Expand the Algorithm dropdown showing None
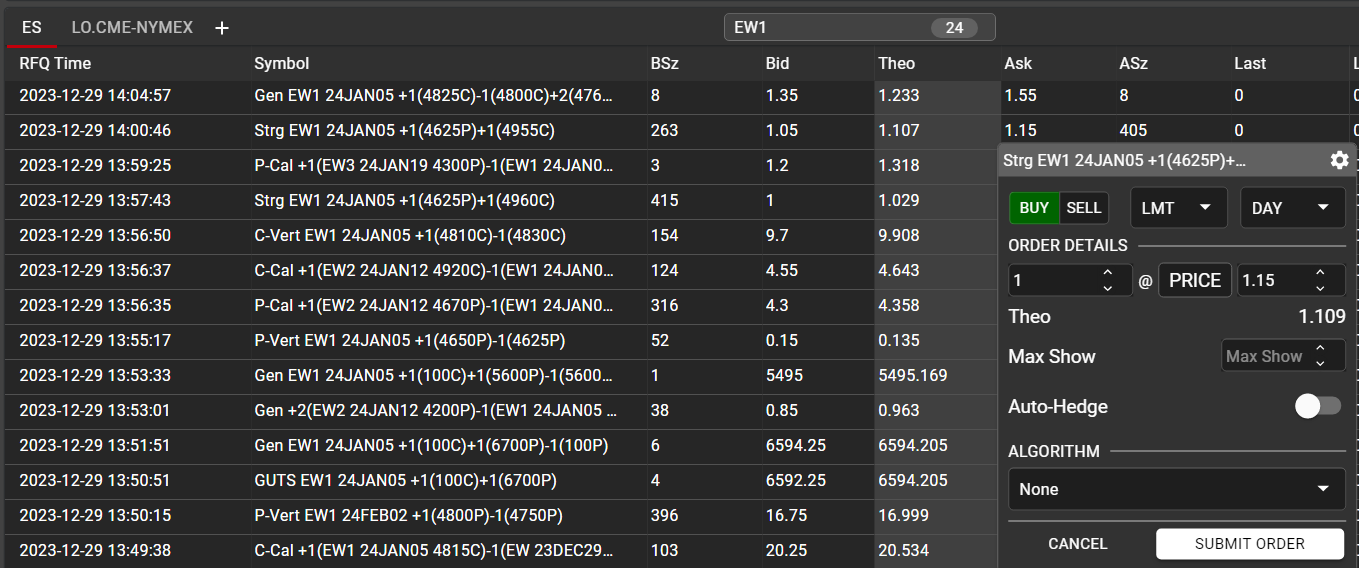The image size is (1359, 568). tap(1175, 489)
